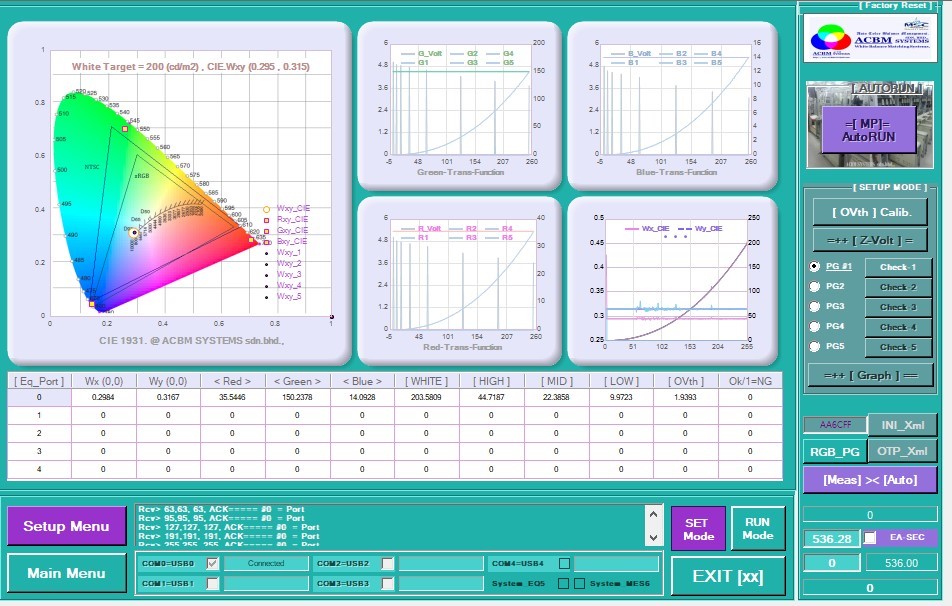952x606 pixels.
Task: Enable the COM3=USB3 checkbox
Action: tap(387, 584)
